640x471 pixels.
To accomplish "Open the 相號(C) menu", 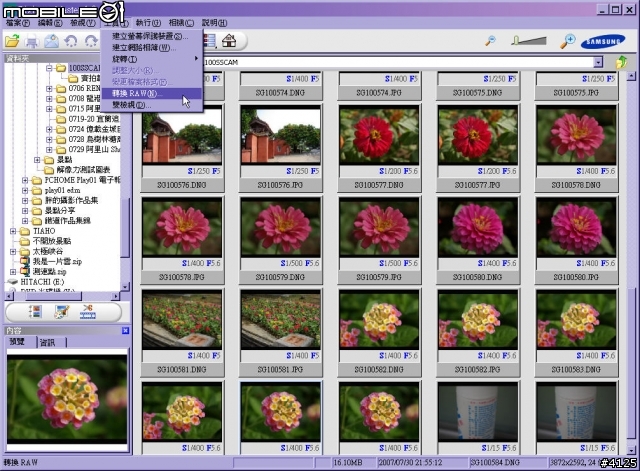I will click(x=181, y=23).
